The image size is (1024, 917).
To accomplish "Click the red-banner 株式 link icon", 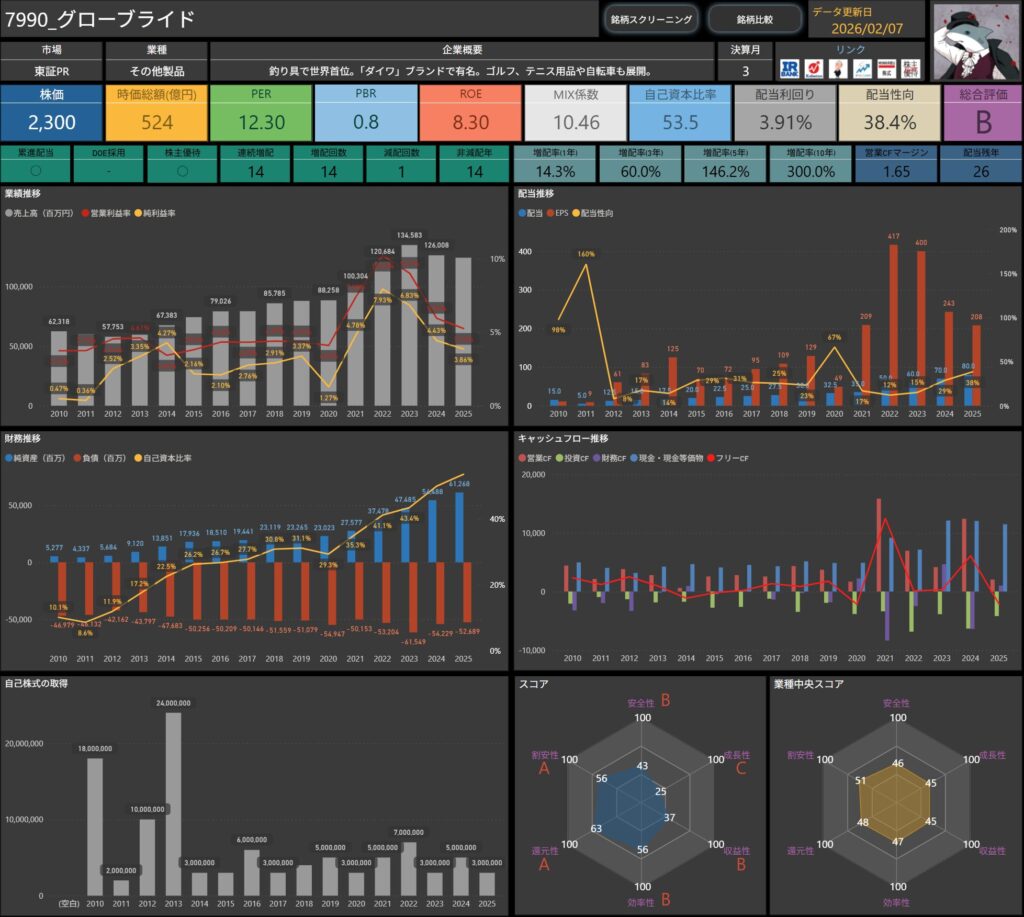I will [885, 68].
